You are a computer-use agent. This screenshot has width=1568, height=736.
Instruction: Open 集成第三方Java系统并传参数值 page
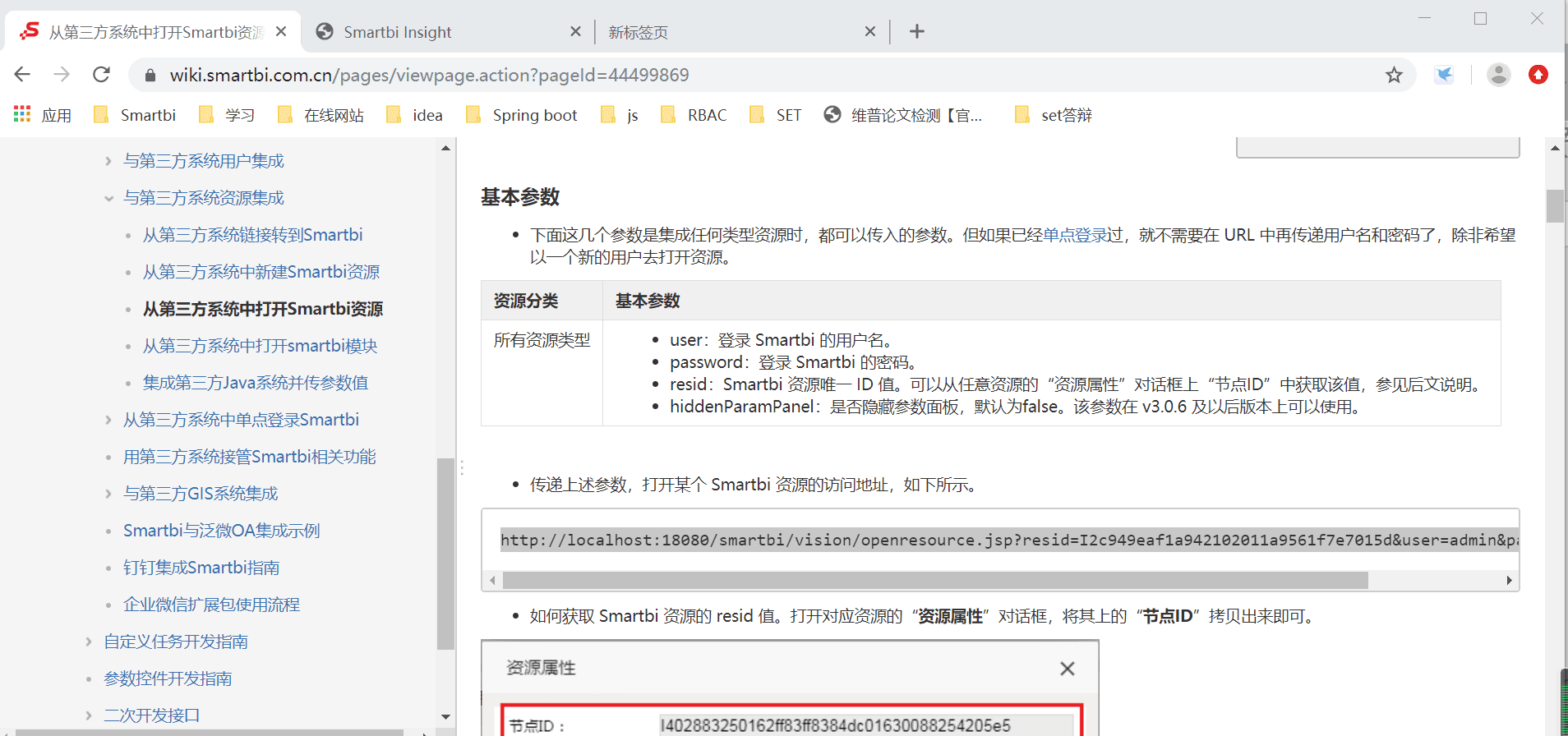coord(255,383)
